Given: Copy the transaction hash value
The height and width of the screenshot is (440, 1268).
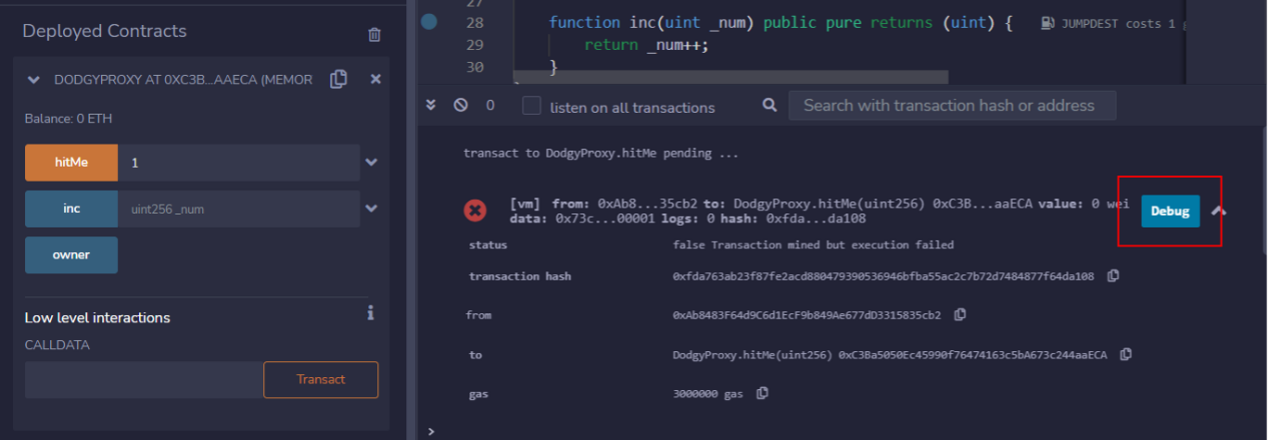Looking at the screenshot, I should (1113, 276).
